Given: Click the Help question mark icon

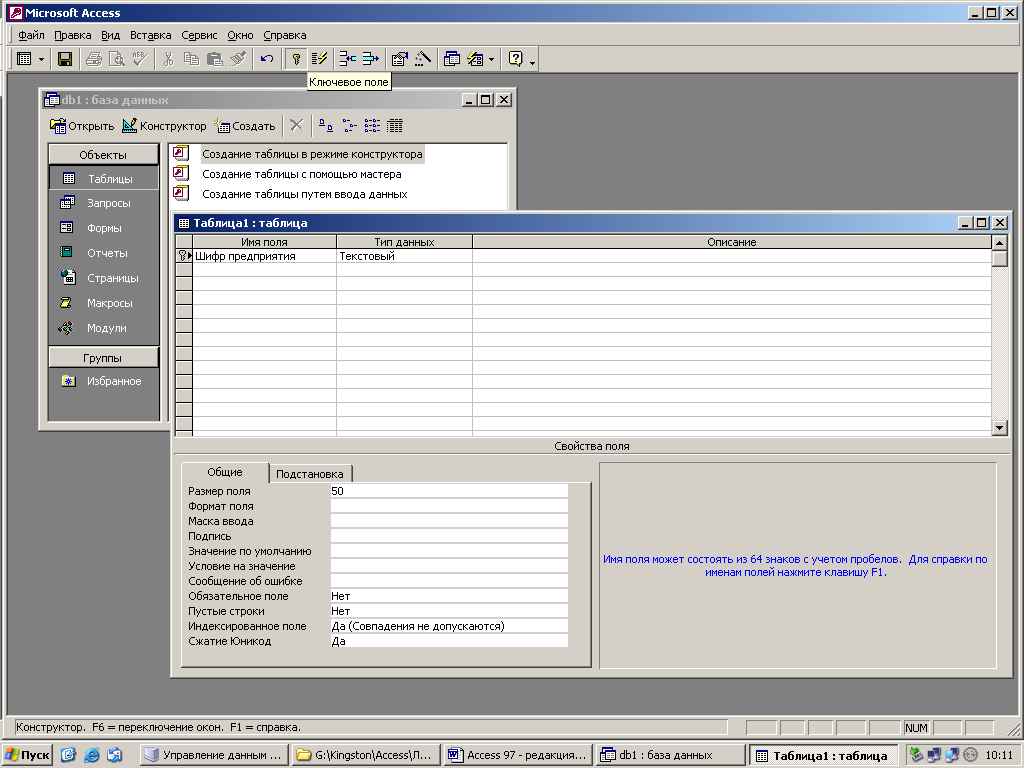Looking at the screenshot, I should (515, 59).
